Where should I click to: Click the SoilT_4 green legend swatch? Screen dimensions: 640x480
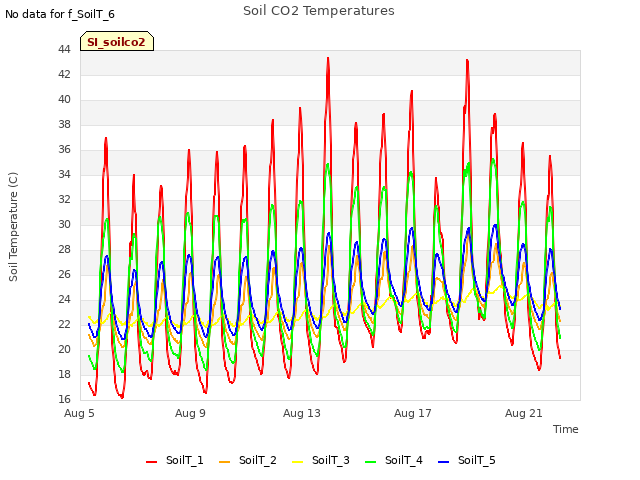tap(371, 462)
